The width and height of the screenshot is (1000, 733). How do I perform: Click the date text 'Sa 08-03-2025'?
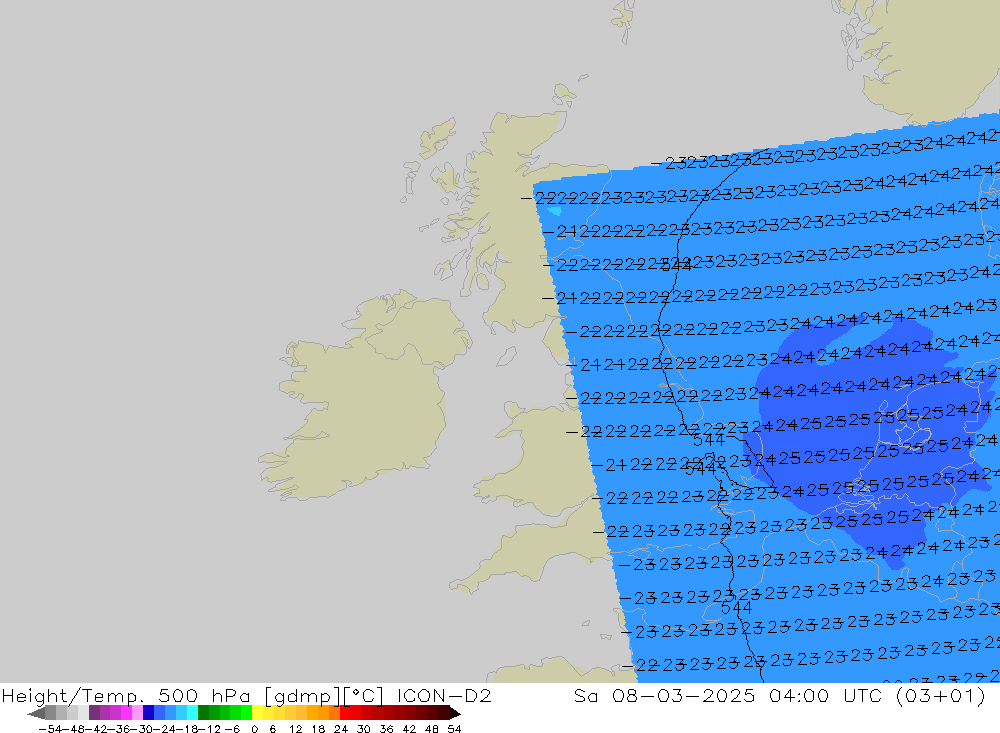[664, 695]
